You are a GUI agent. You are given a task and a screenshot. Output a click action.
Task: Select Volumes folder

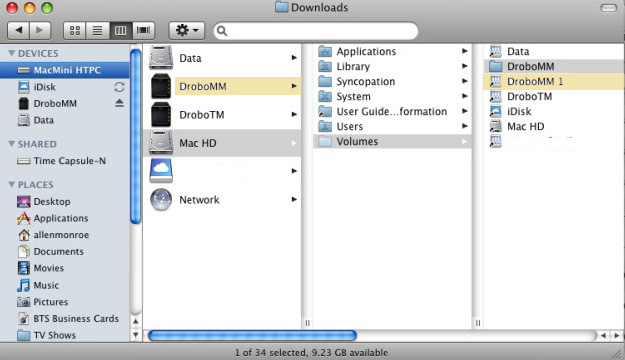tap(392, 142)
